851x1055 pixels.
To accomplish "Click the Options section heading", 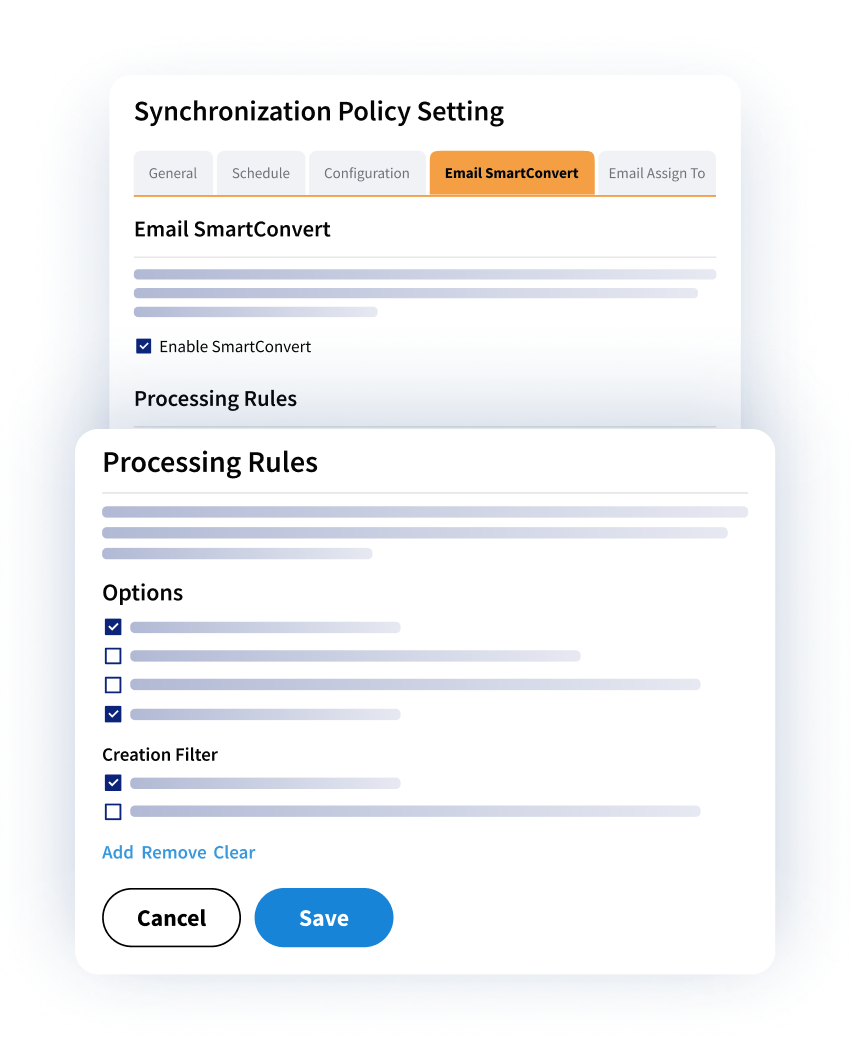I will coord(143,592).
